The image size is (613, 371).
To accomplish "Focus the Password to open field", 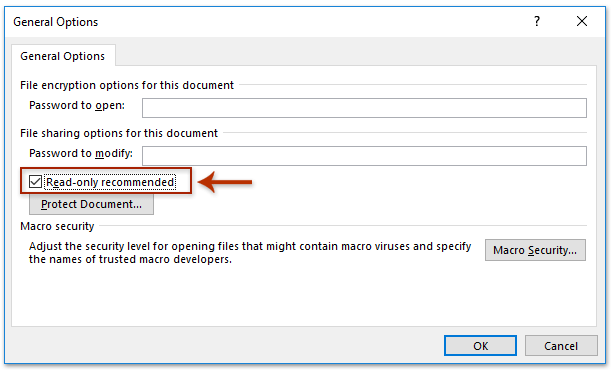I will click(x=364, y=108).
